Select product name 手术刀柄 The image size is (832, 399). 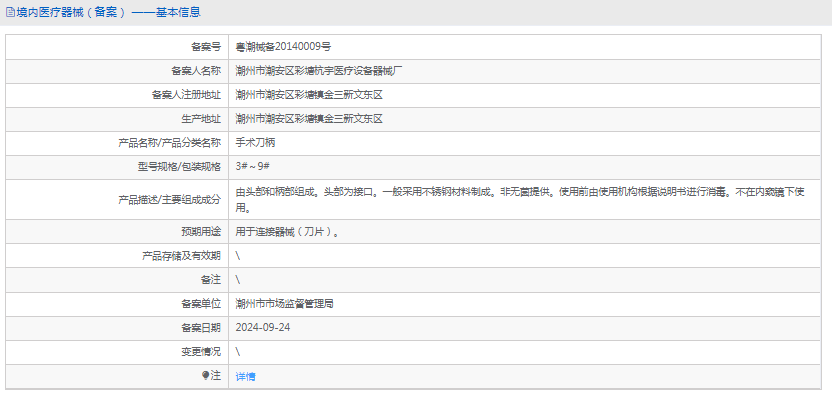[x=255, y=143]
